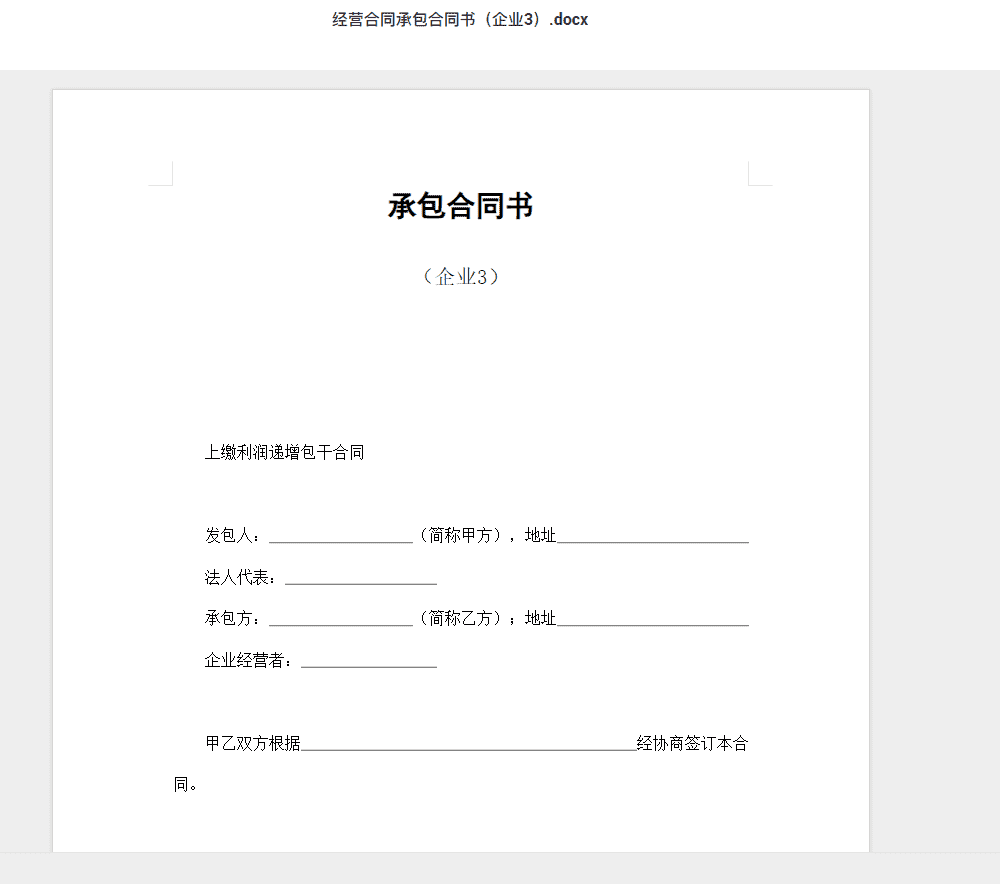Click the trailing text 同。
The width and height of the screenshot is (1000, 890).
pos(185,785)
